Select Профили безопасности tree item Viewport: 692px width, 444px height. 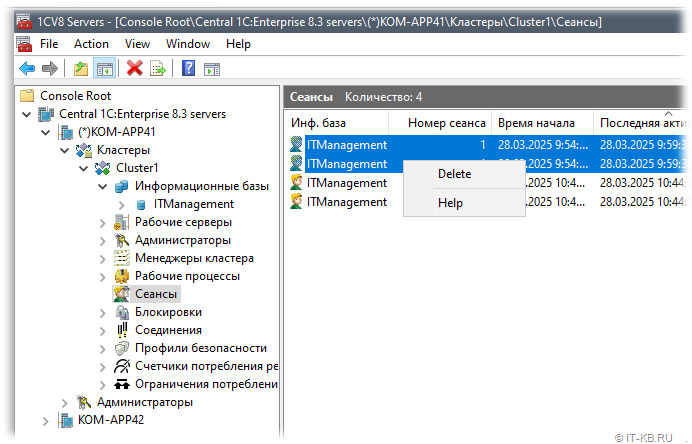click(201, 348)
